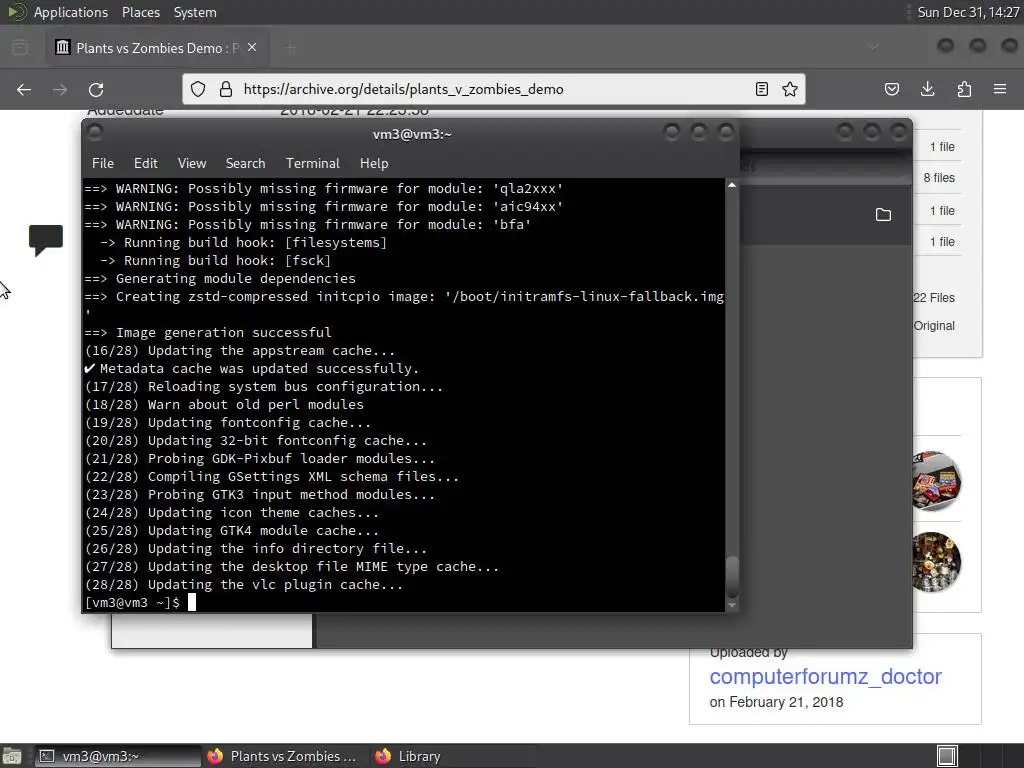The width and height of the screenshot is (1024, 768).
Task: Click the clock showing Sun Dec 31
Action: (968, 12)
